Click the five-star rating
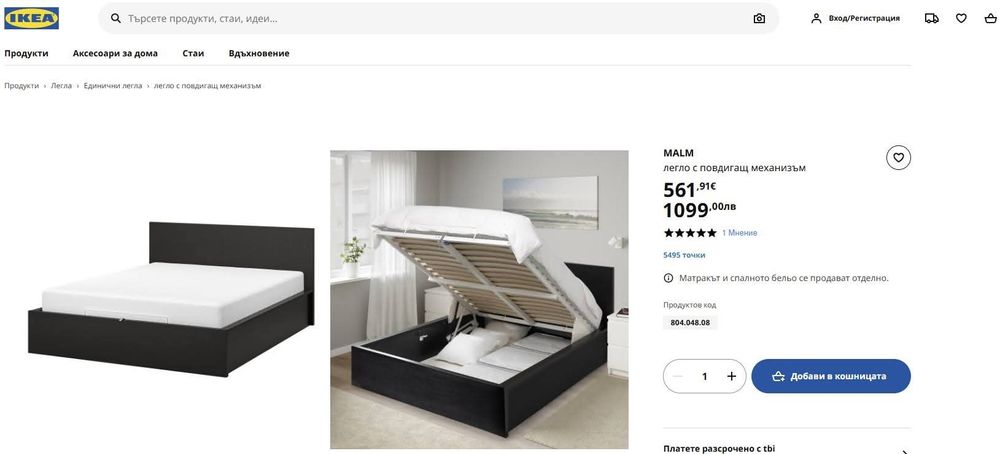 click(x=690, y=233)
